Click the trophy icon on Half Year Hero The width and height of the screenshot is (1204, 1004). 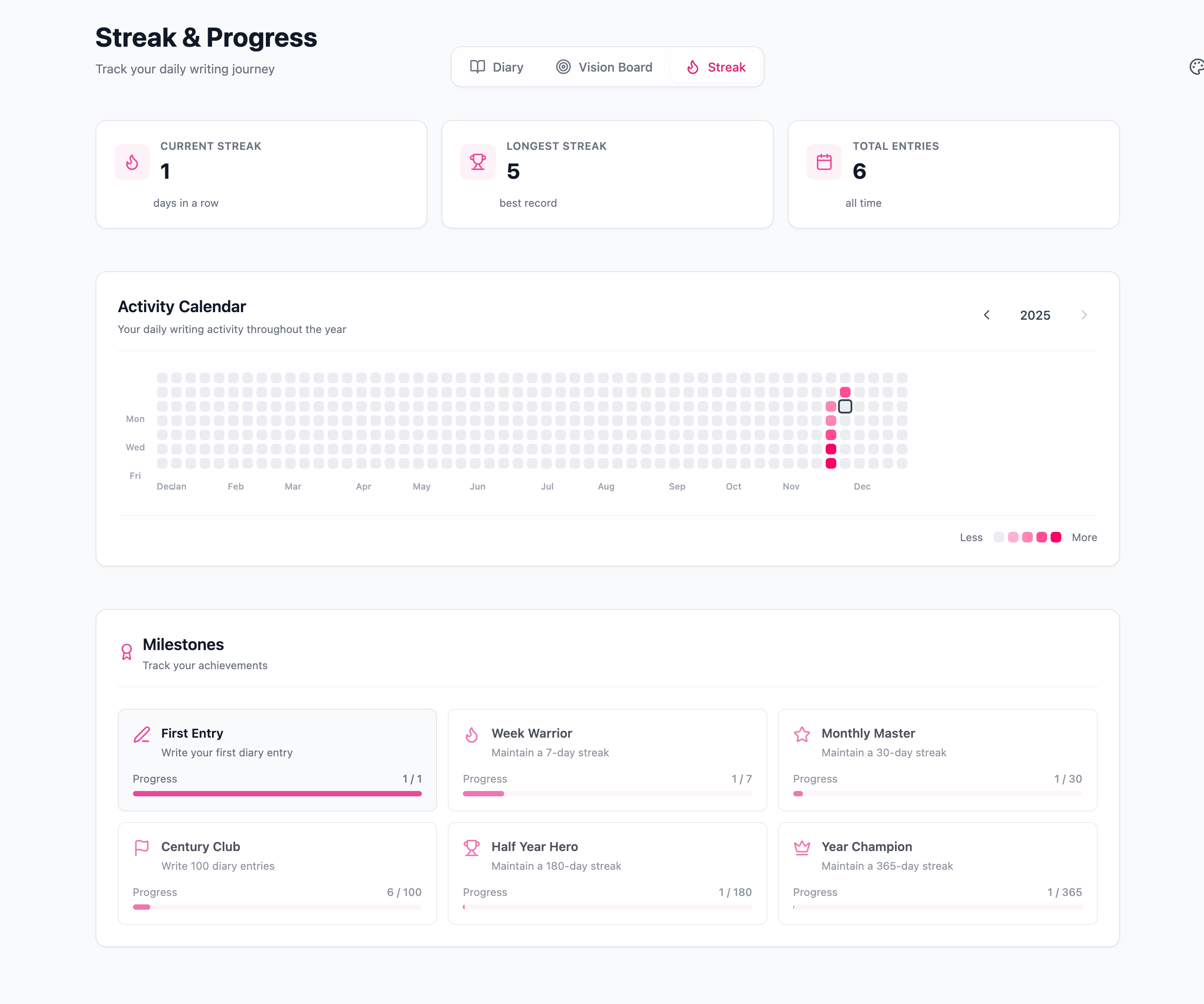tap(471, 847)
